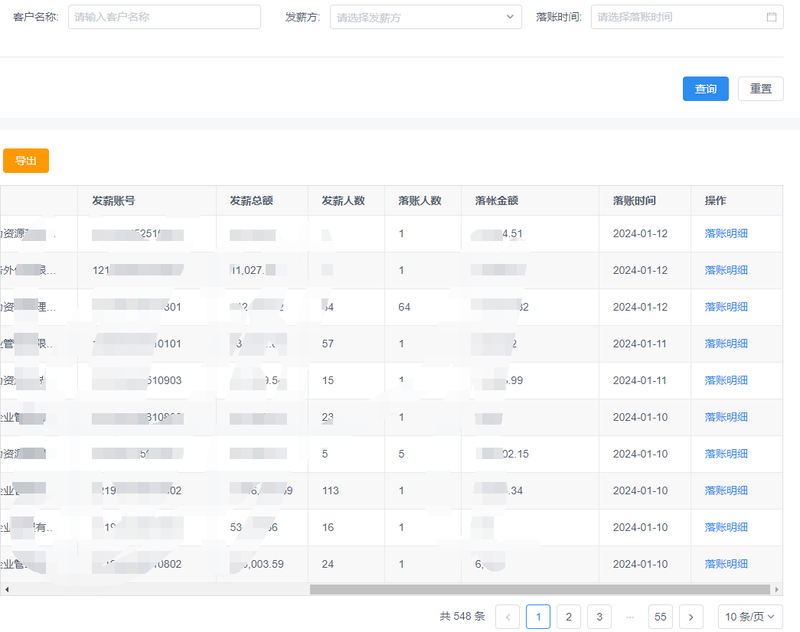
Task: Open the 10 条/页 page size dropdown
Action: tap(750, 617)
